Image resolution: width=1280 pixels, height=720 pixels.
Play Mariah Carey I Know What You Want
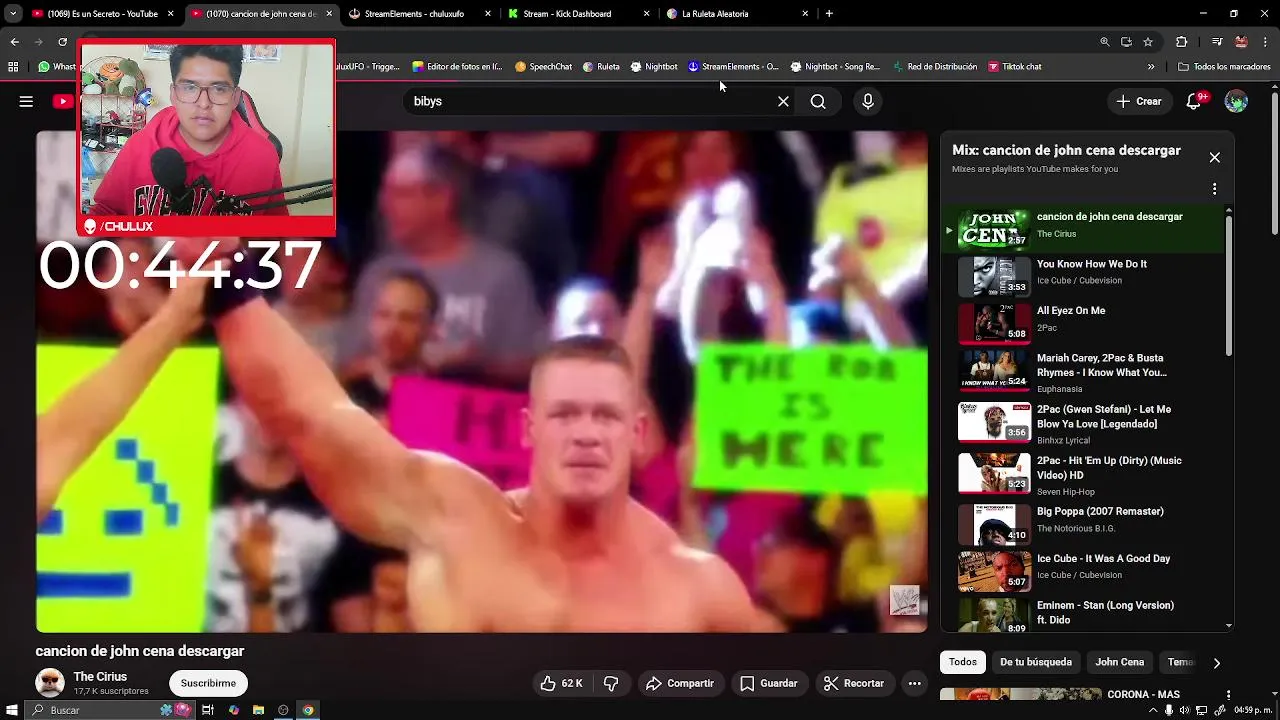pyautogui.click(x=1085, y=372)
